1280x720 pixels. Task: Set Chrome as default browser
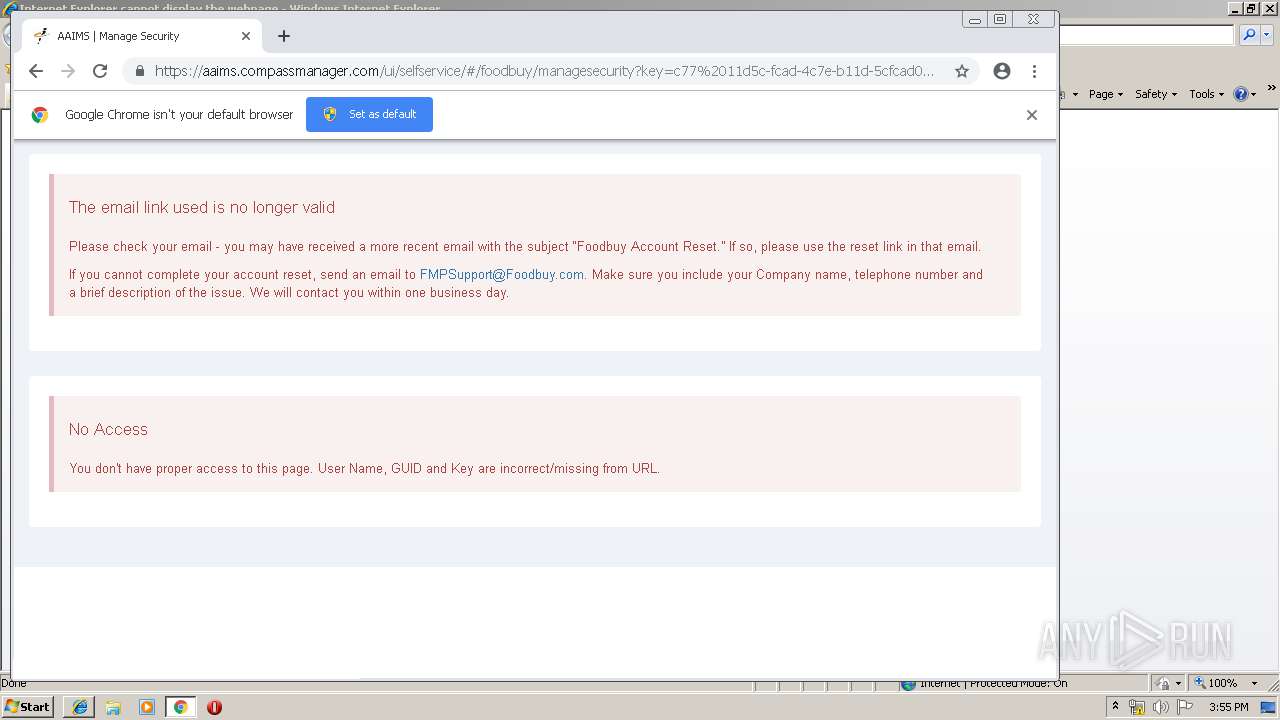tap(369, 114)
